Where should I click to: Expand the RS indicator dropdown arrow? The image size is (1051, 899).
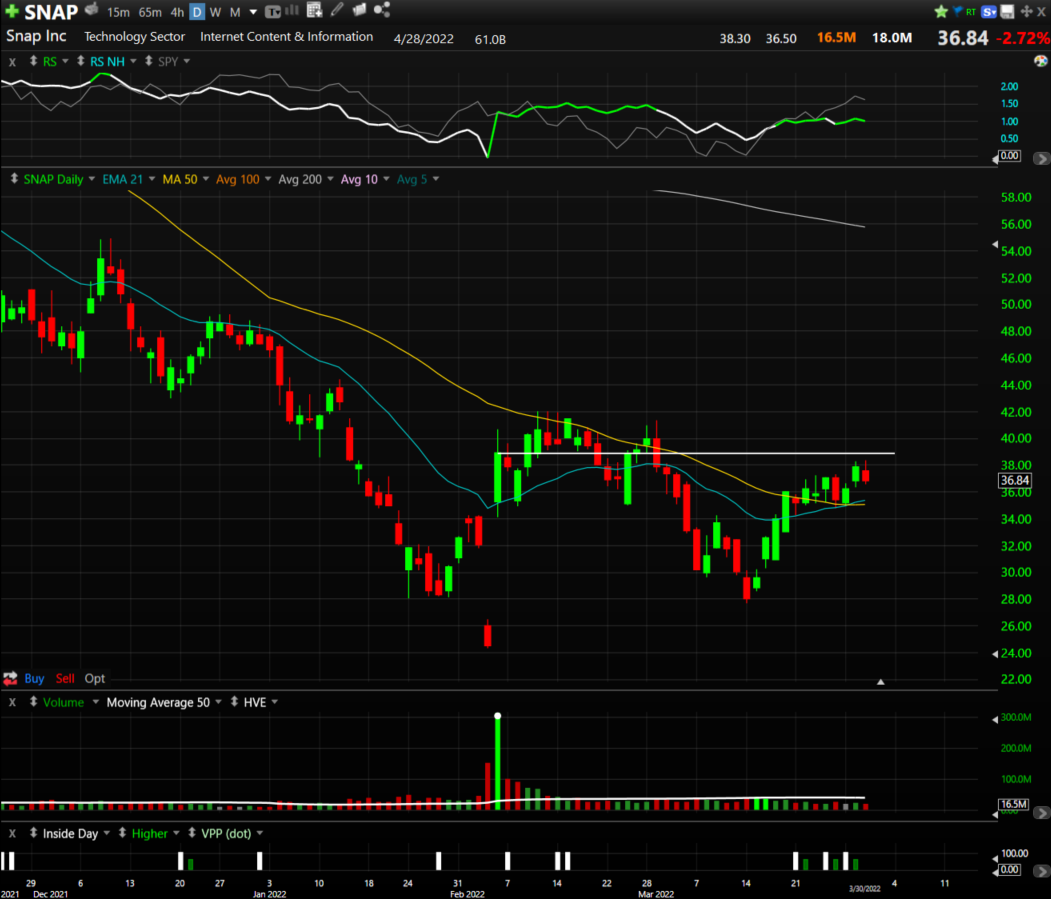[x=65, y=62]
